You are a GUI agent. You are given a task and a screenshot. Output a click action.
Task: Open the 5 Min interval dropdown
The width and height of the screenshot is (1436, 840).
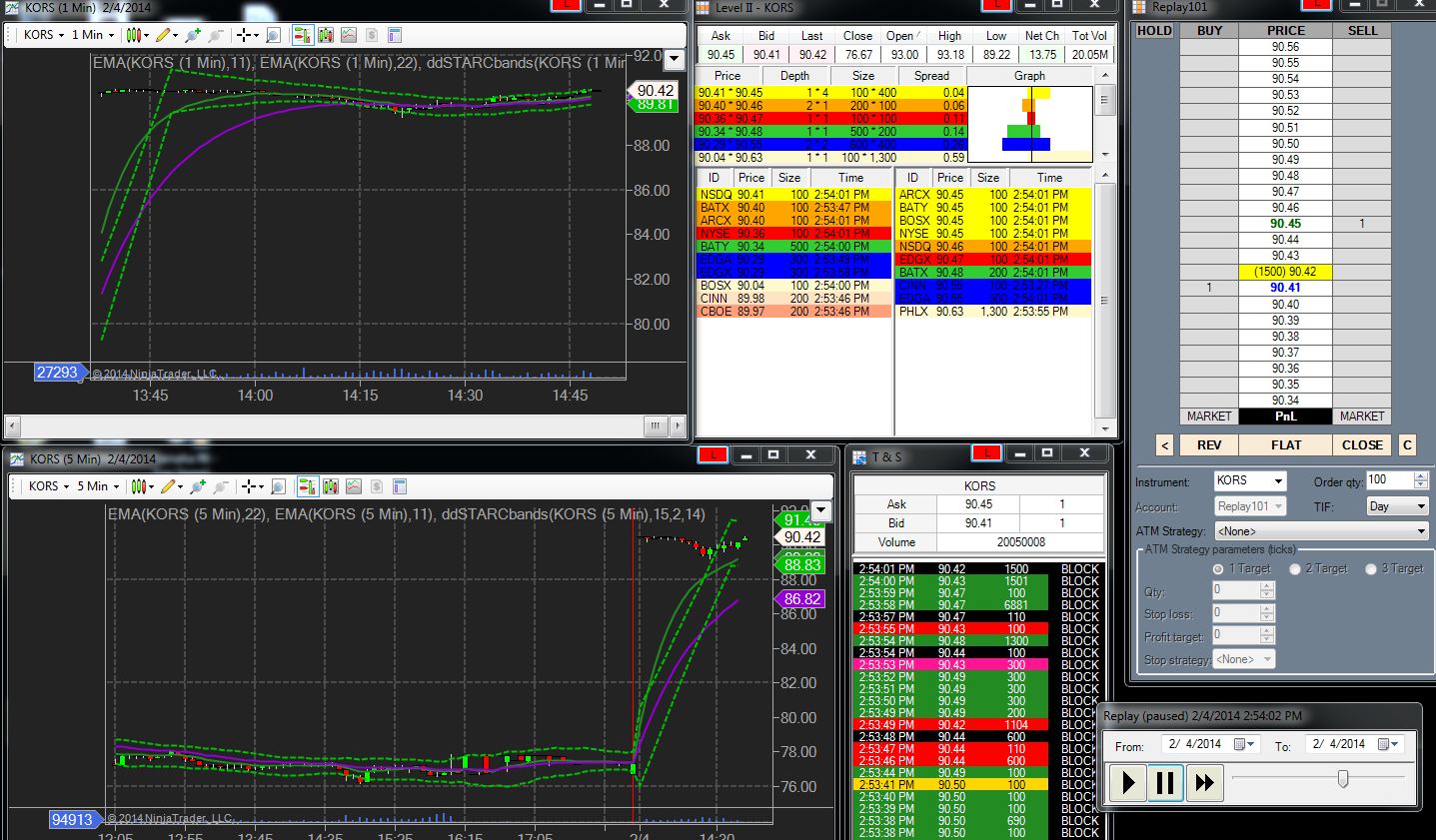(98, 486)
